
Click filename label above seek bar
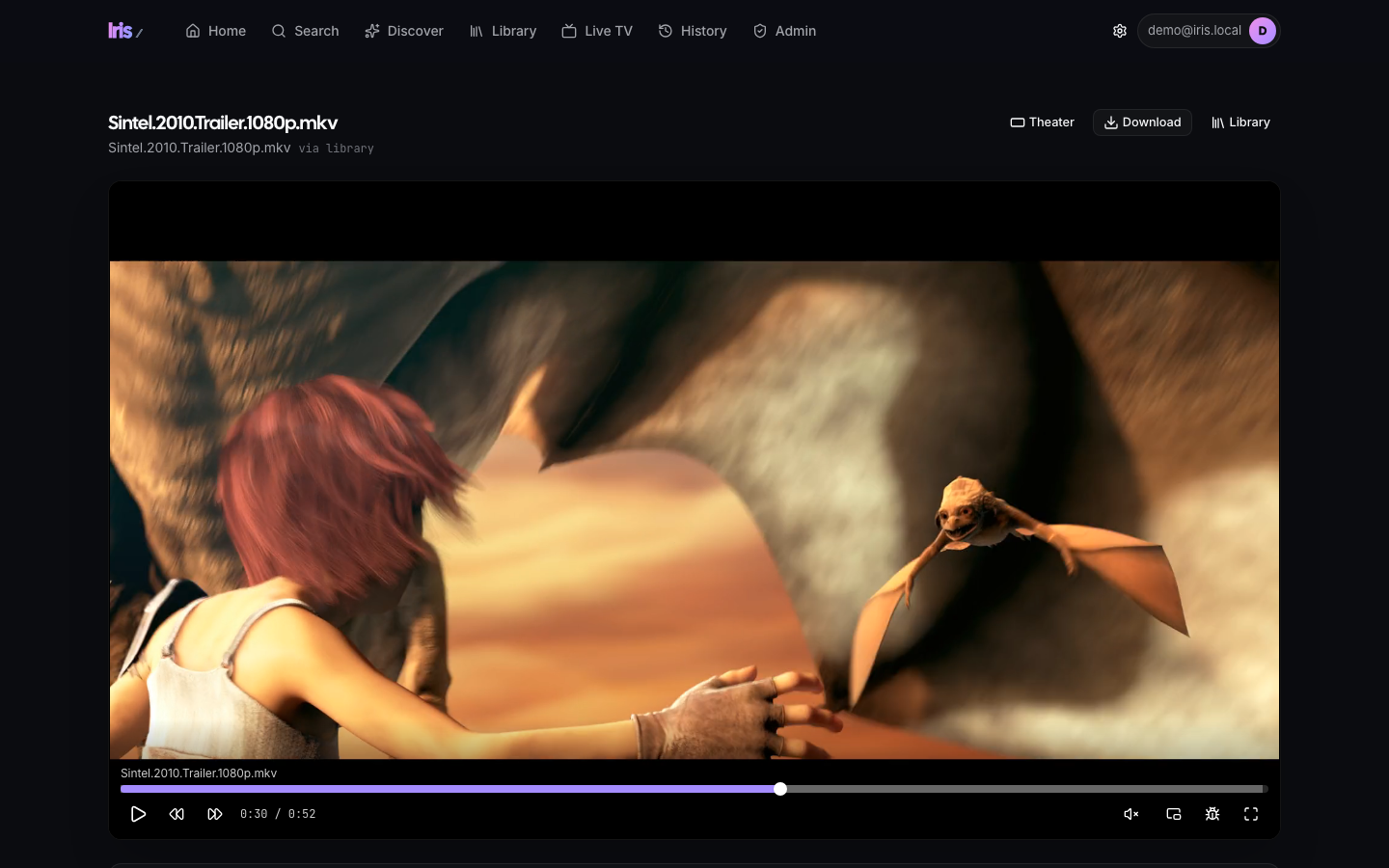199,773
